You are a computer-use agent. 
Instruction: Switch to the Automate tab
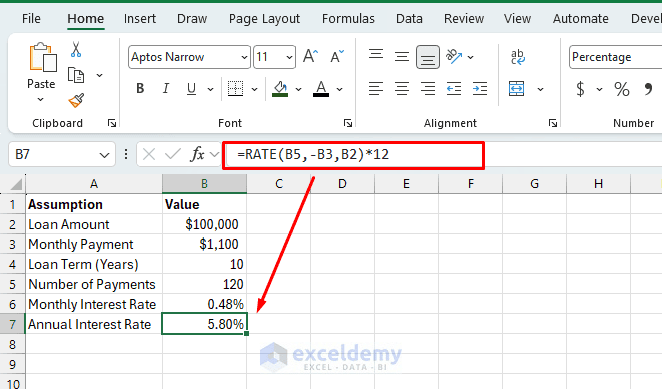click(x=581, y=19)
